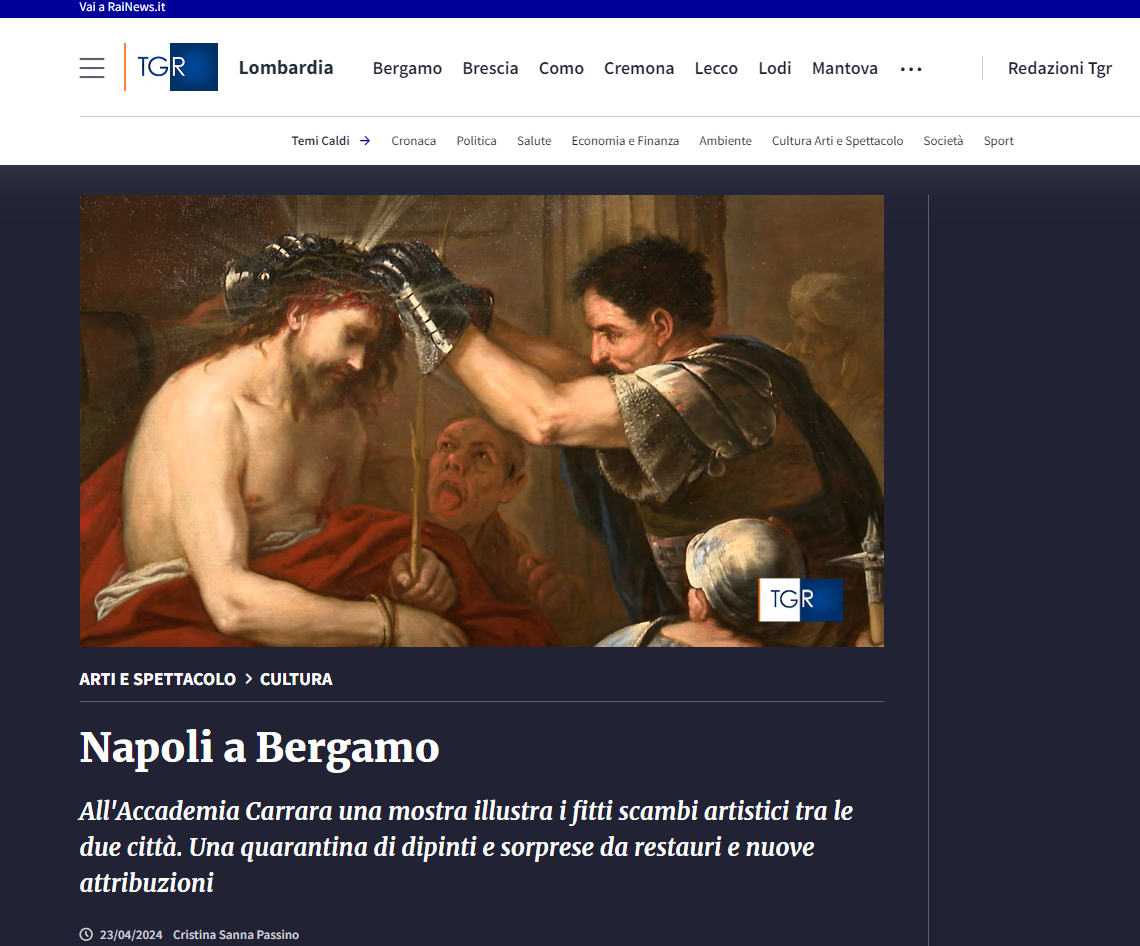Click the article subtitle about Accademia Carrara
The height and width of the screenshot is (946, 1140).
click(466, 846)
